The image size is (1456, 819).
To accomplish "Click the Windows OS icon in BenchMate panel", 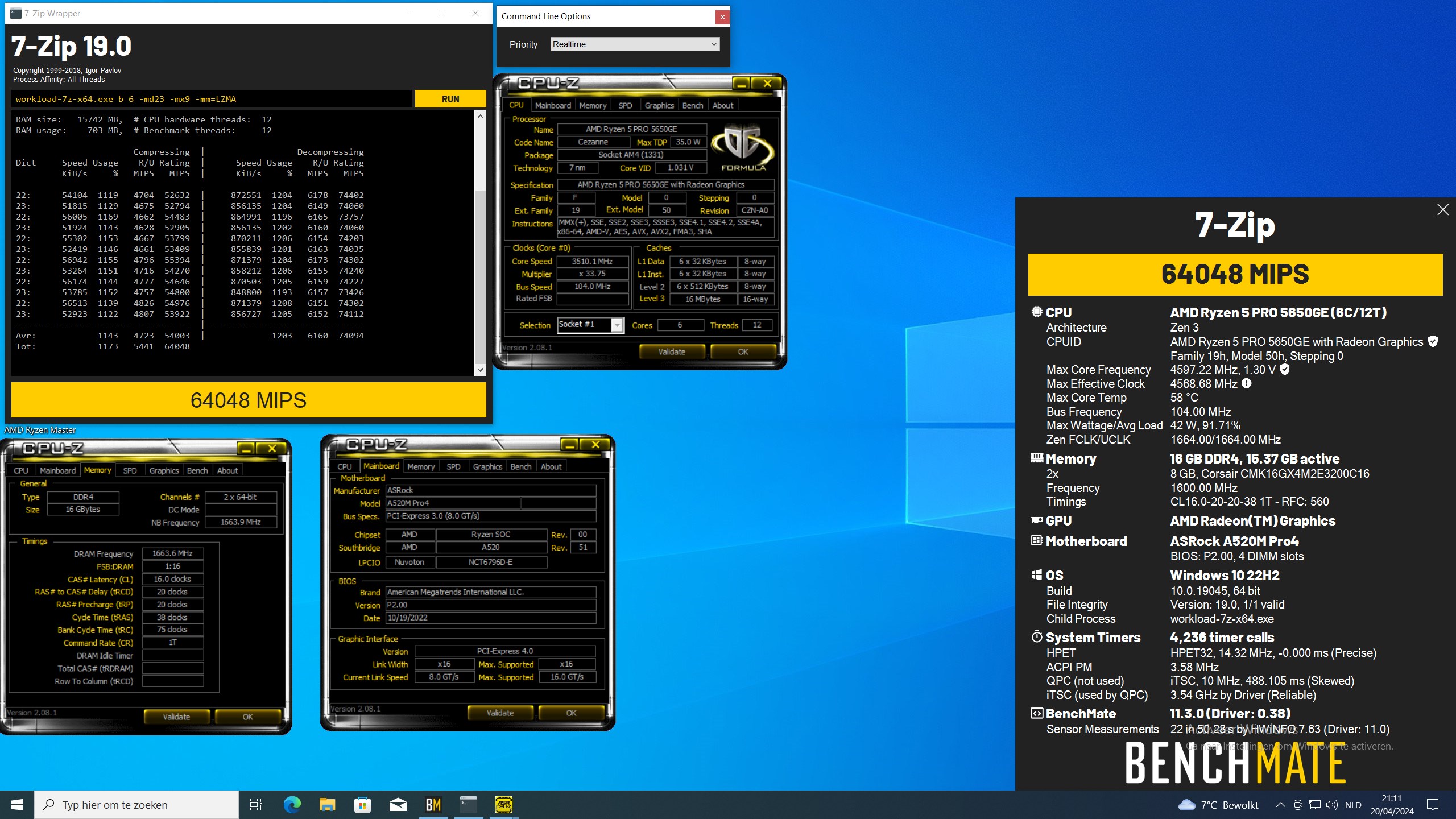I will 1037,575.
